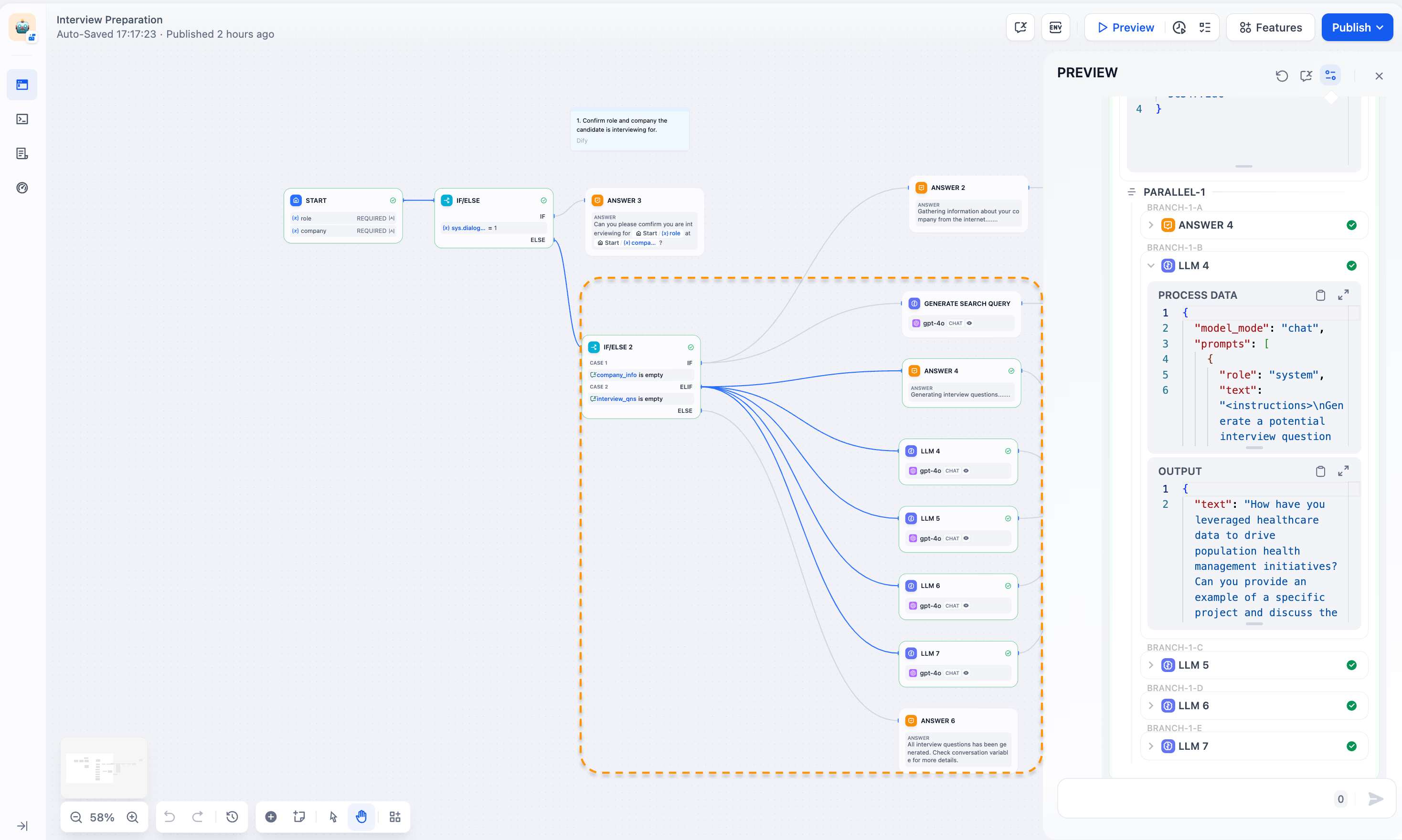
Task: Toggle visibility eye on LLM 4 node
Action: 966,471
